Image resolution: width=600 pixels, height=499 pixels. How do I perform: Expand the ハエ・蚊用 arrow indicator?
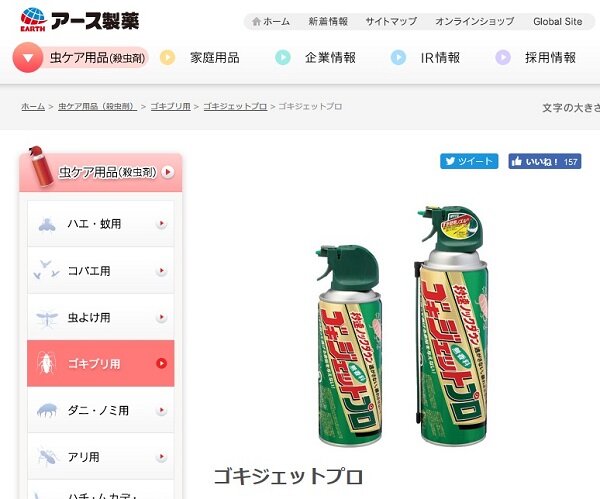(x=162, y=223)
